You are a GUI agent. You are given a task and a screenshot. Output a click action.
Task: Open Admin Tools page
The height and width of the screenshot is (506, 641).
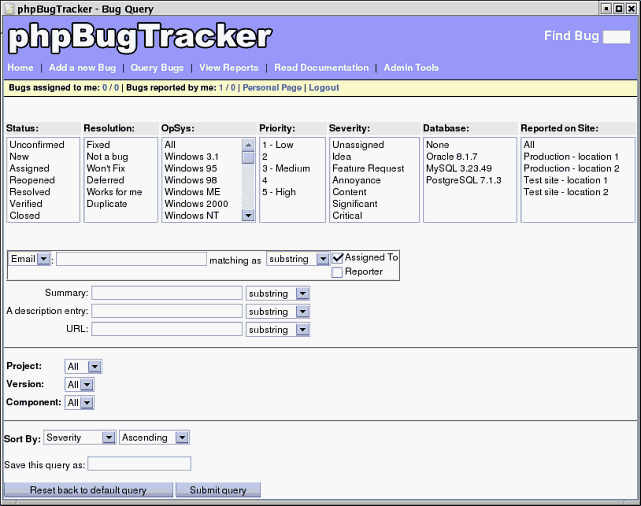(411, 68)
